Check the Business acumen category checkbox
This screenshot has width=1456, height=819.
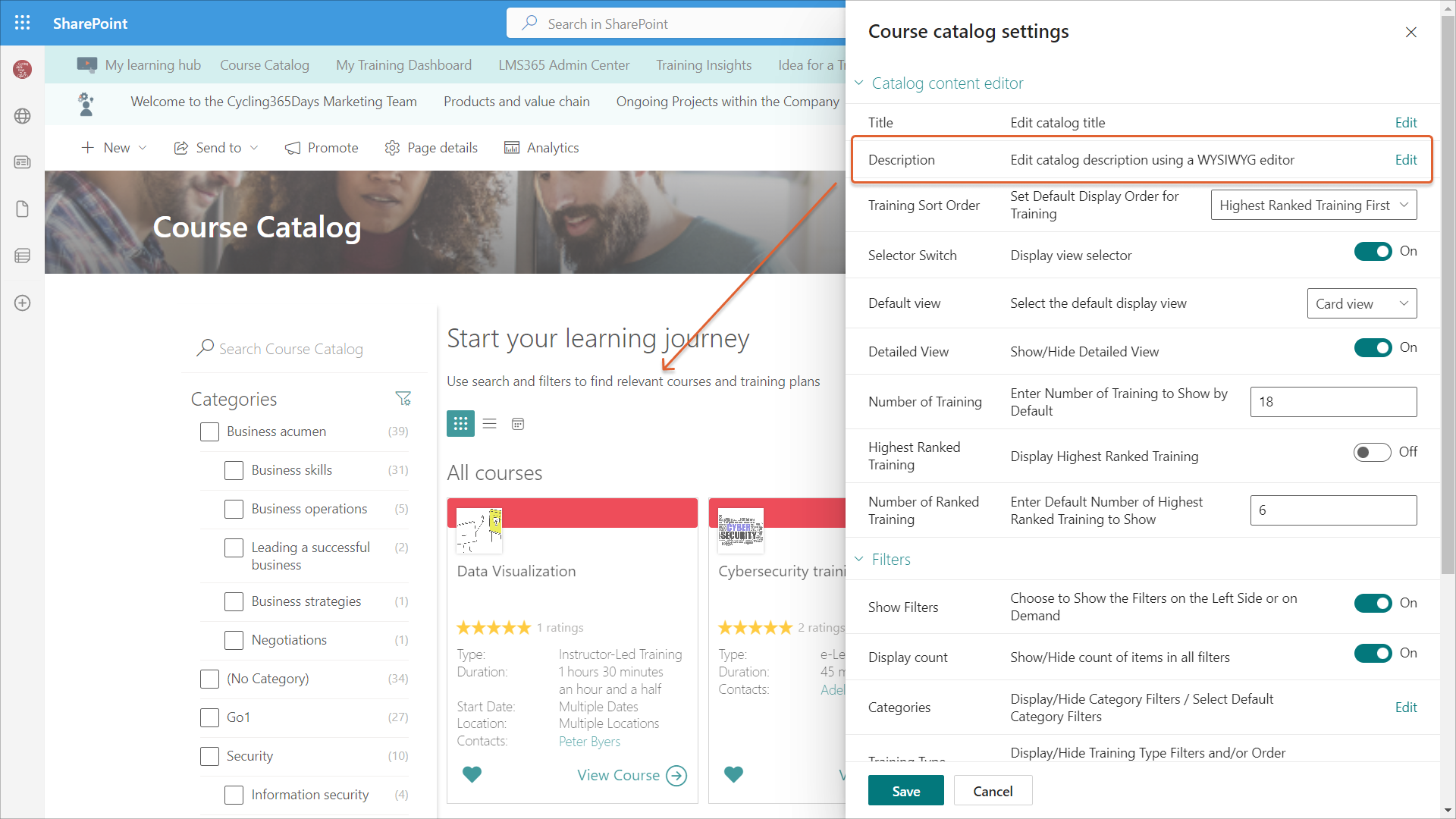209,431
